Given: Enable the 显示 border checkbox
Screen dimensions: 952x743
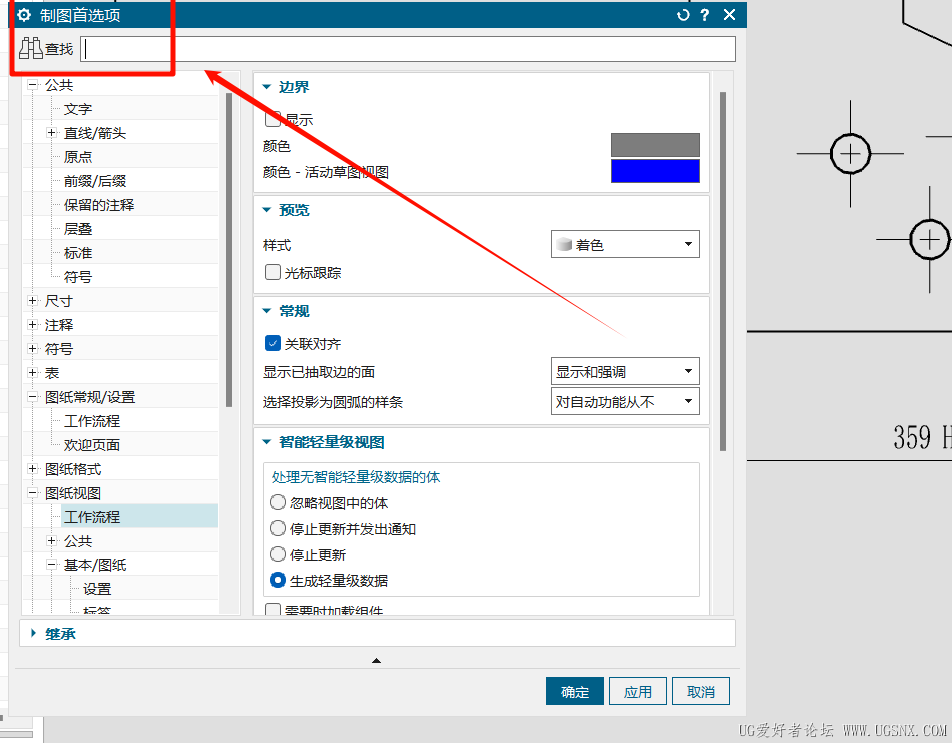Looking at the screenshot, I should pyautogui.click(x=273, y=119).
